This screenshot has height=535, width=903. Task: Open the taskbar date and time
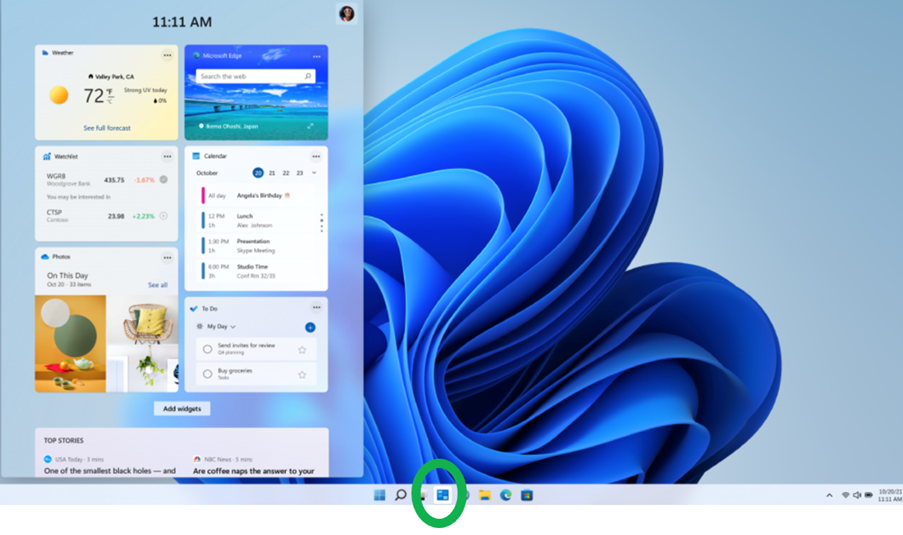pos(890,495)
